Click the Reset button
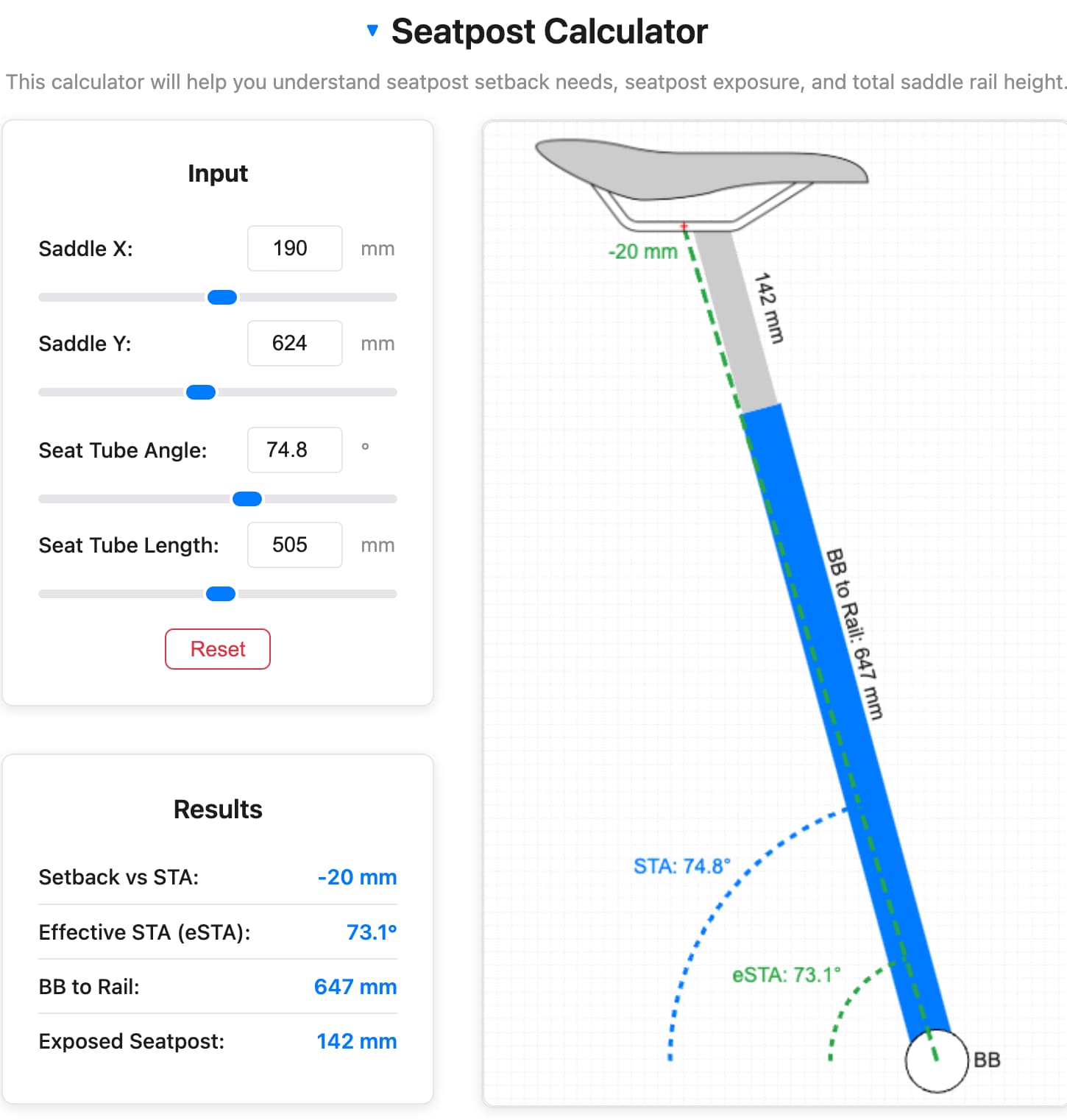This screenshot has height=1120, width=1067. (x=218, y=649)
